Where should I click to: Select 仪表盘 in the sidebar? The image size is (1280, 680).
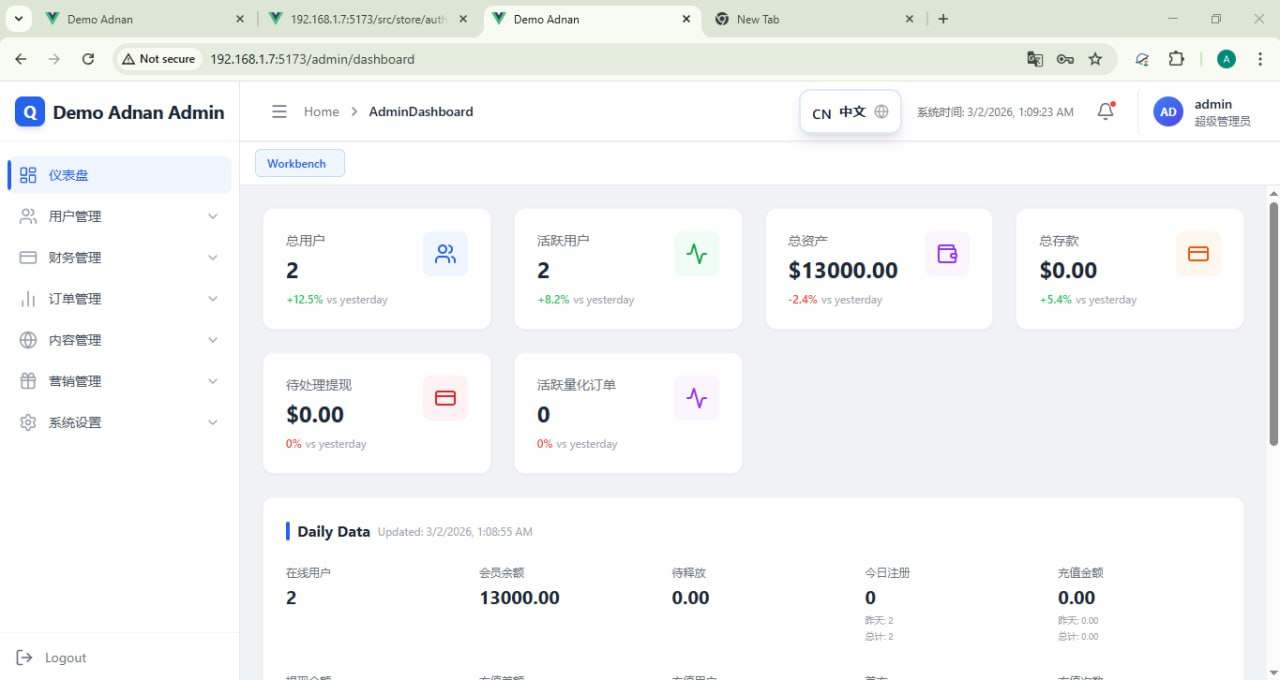click(119, 175)
